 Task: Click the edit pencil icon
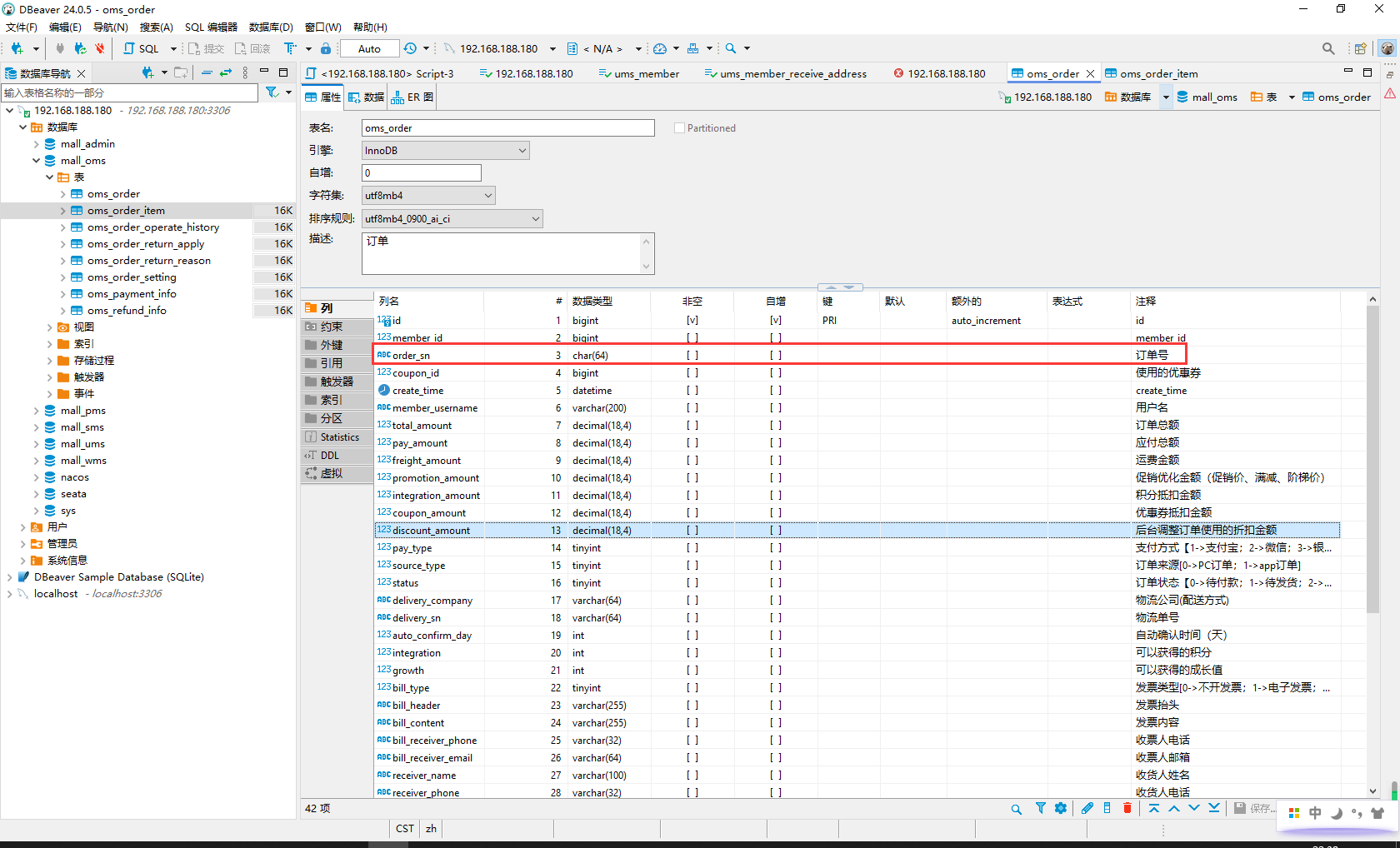[x=1087, y=808]
